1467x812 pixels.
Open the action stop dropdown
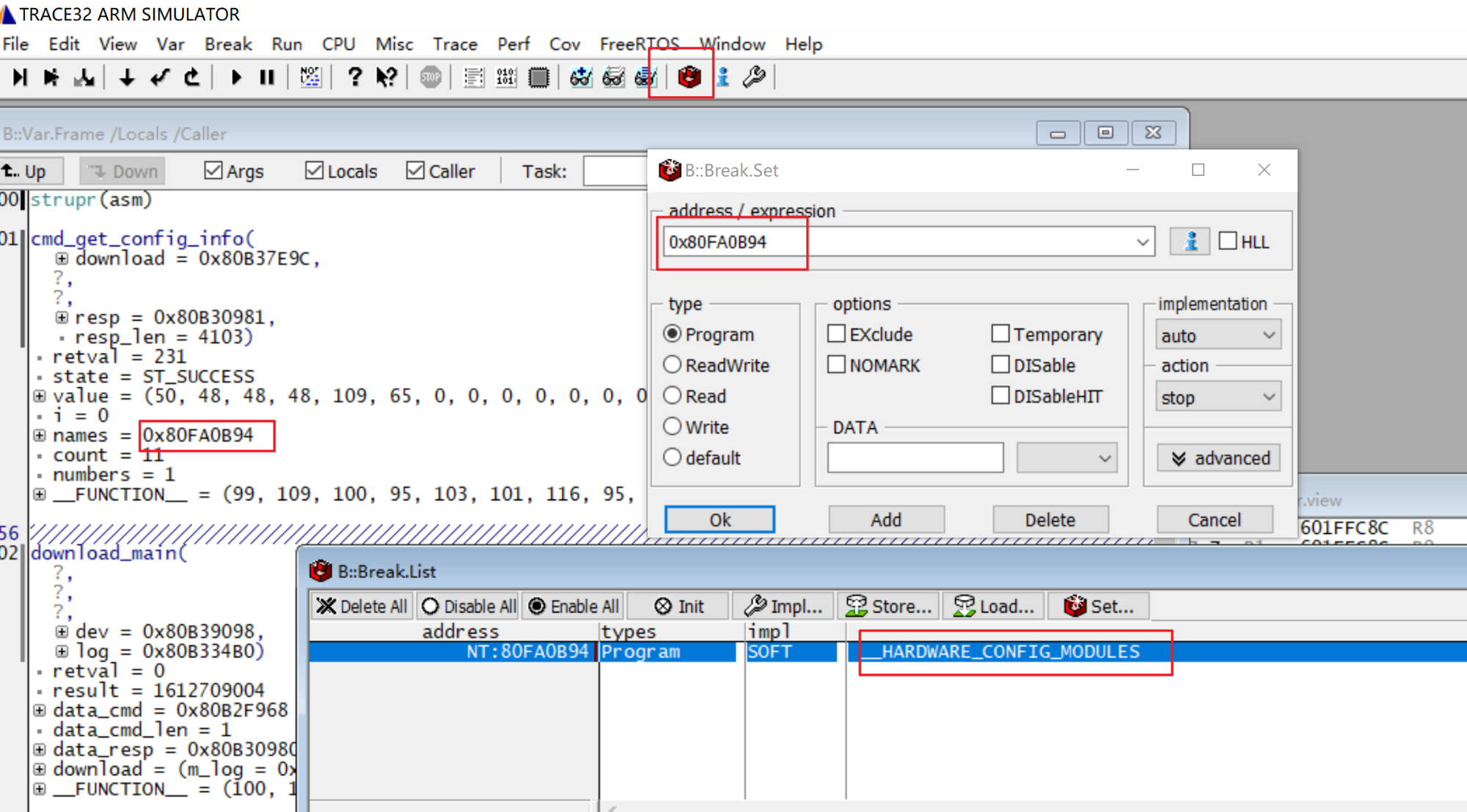point(1218,397)
